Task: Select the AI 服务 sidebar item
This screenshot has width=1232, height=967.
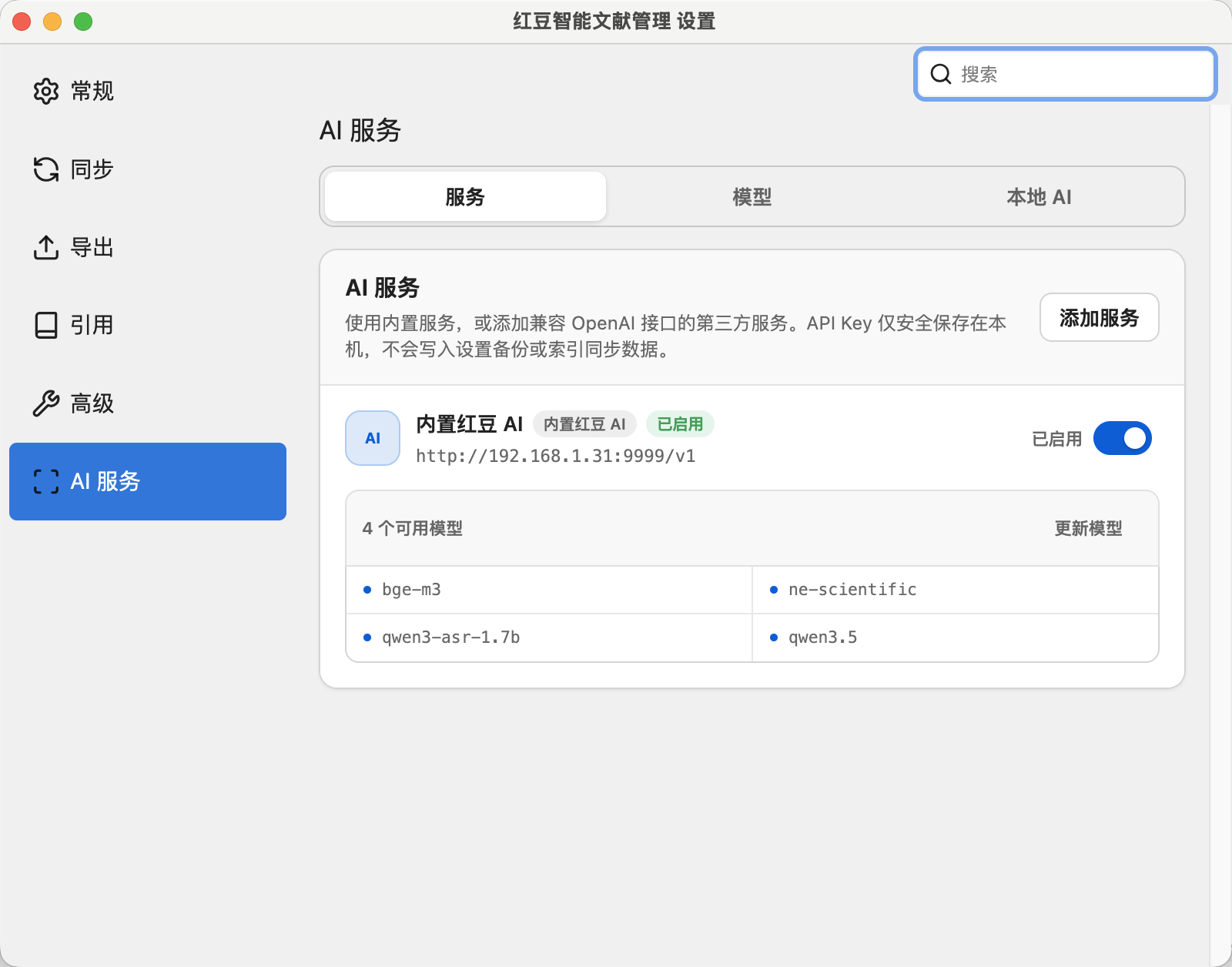Action: [x=148, y=481]
